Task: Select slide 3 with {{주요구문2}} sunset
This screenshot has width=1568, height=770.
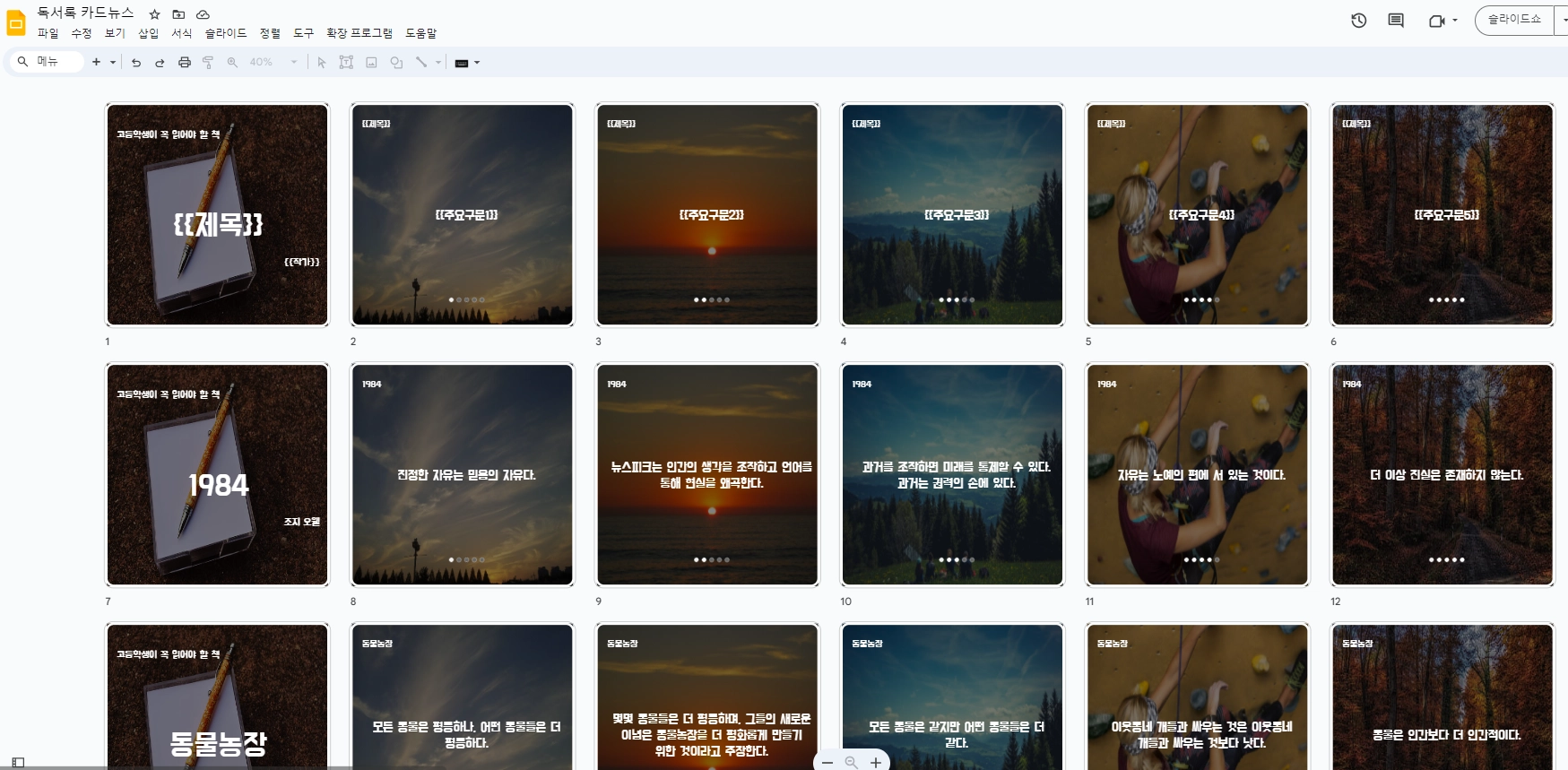Action: (x=708, y=215)
